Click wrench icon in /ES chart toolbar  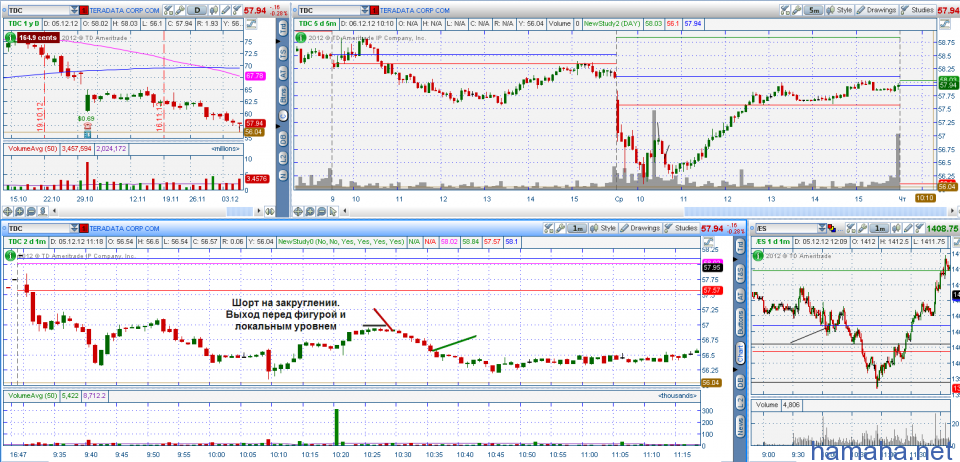(862, 228)
